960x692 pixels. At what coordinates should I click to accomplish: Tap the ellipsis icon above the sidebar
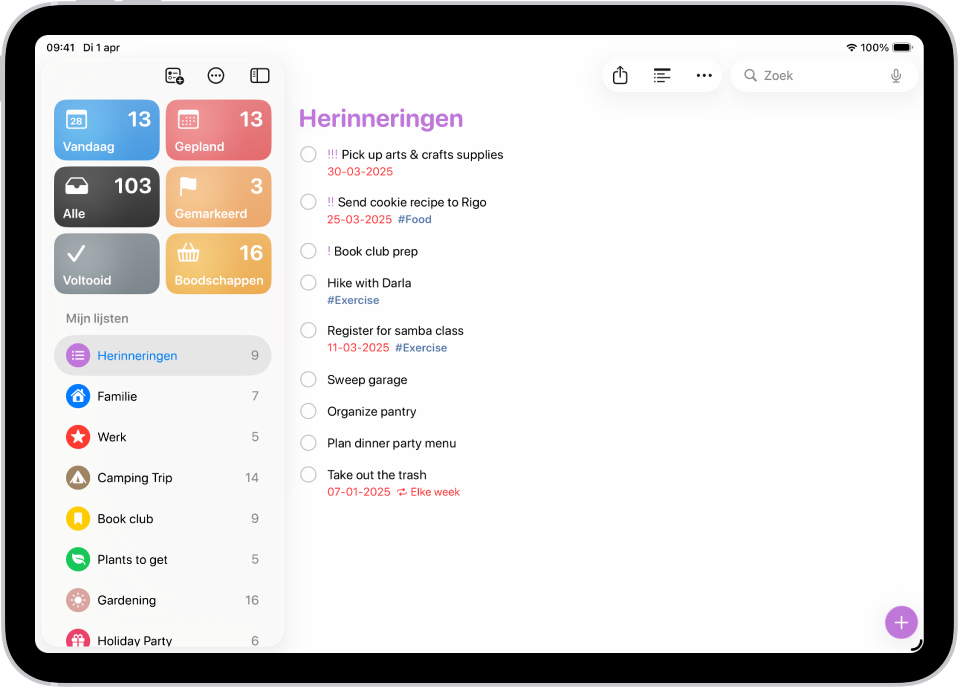click(x=216, y=75)
